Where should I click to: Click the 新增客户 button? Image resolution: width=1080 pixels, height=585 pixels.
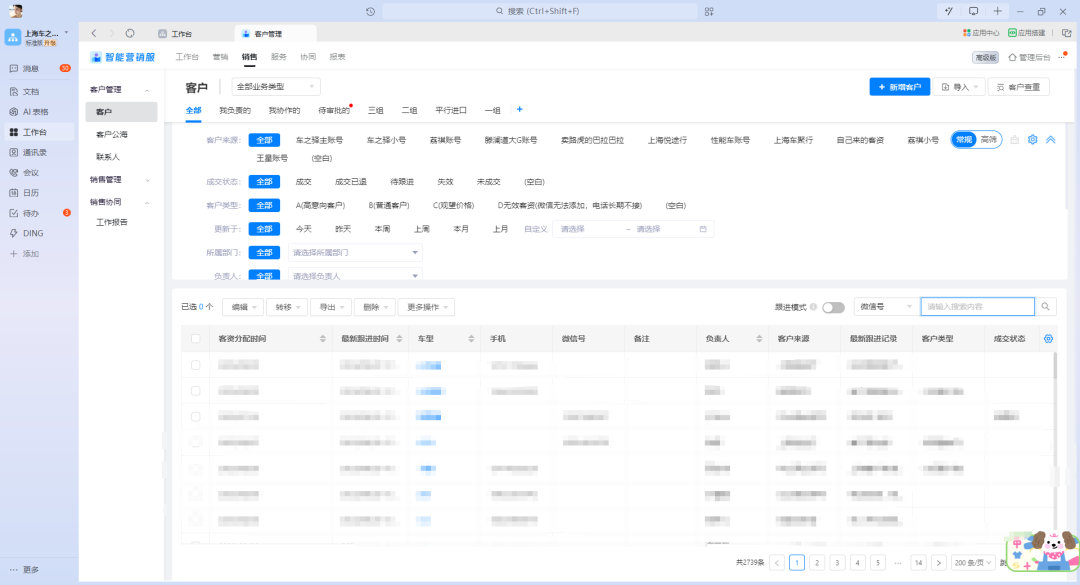pos(900,87)
